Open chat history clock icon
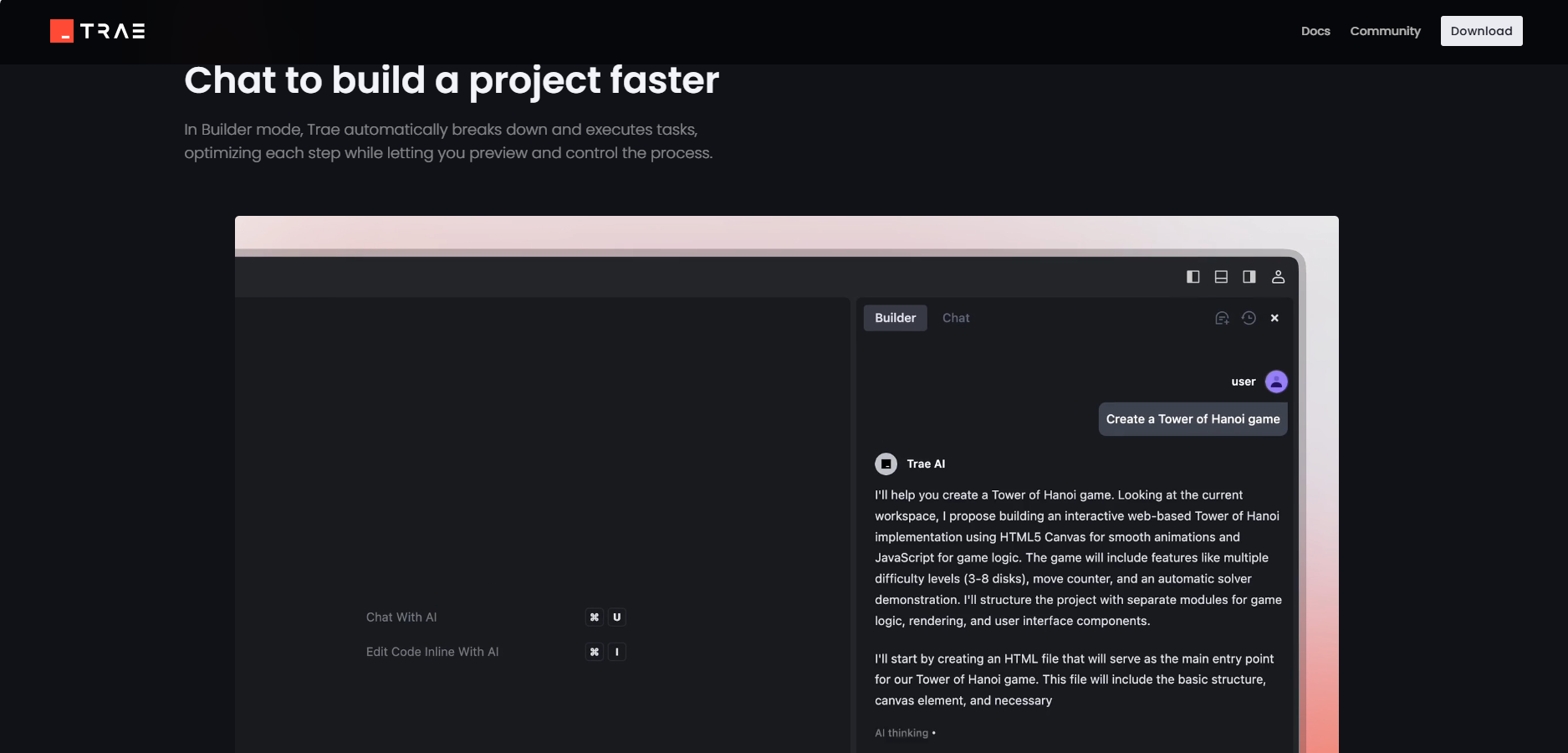The image size is (1568, 753). coord(1249,318)
